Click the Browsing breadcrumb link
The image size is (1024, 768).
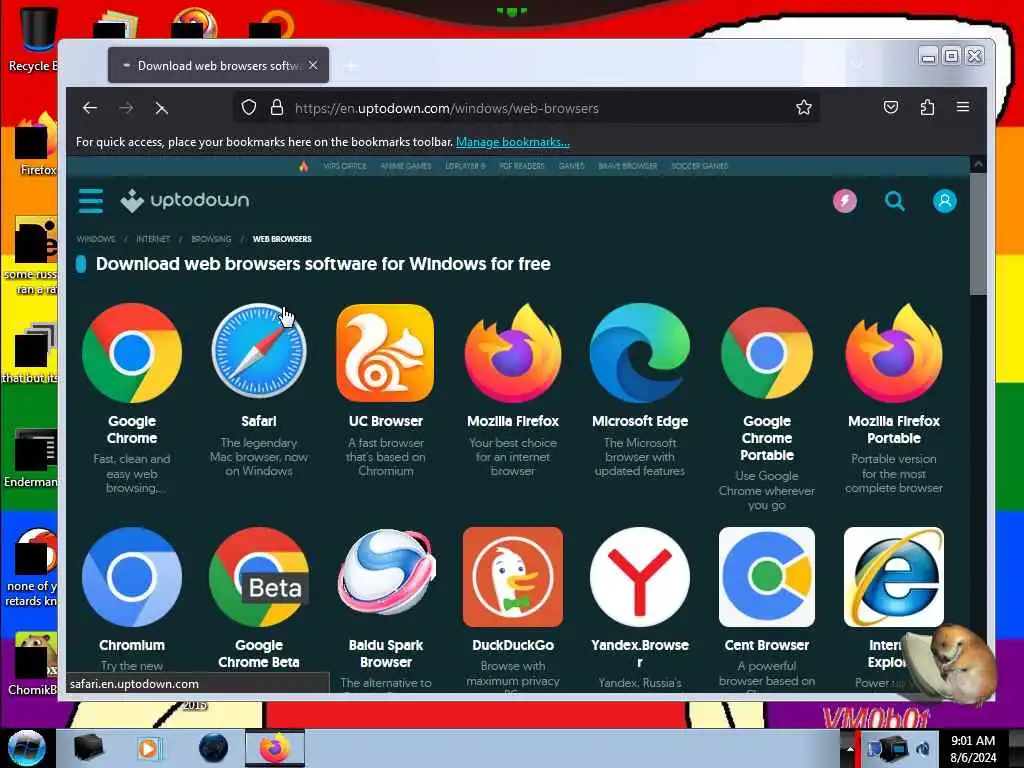211,239
